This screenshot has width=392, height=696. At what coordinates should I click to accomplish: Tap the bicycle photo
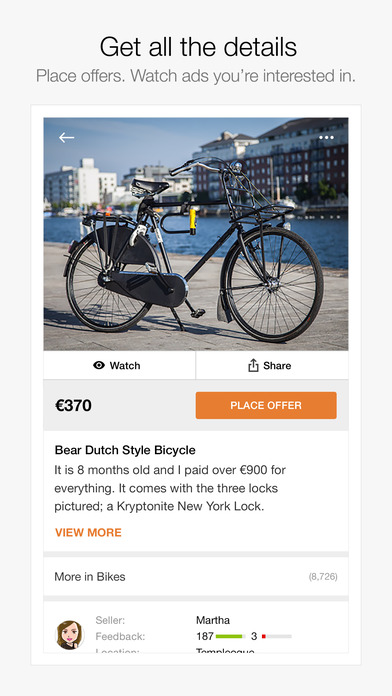tap(196, 234)
